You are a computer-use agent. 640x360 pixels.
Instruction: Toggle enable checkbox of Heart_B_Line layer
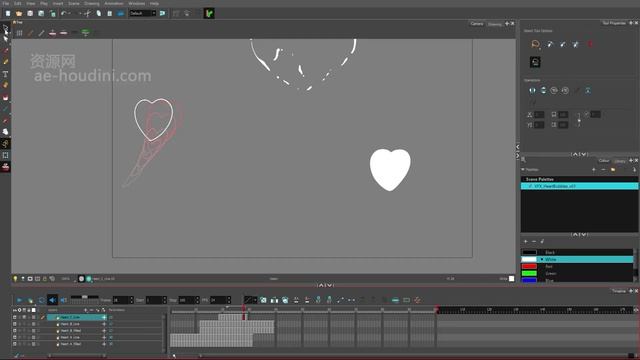pos(15,324)
